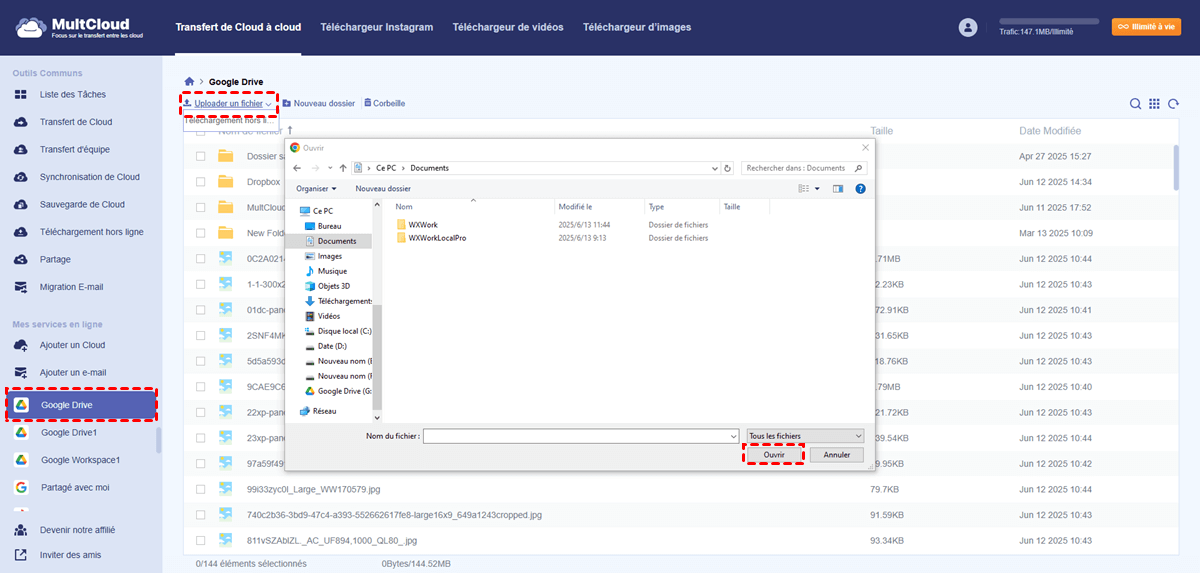Expand the Organiser menu in dialog
Image resolution: width=1200 pixels, height=573 pixels.
click(316, 188)
